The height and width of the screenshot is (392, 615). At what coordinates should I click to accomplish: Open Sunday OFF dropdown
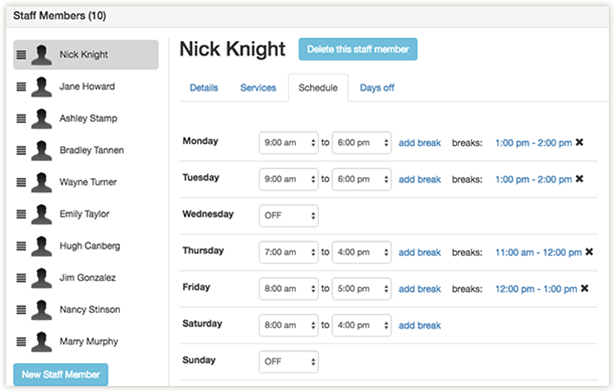point(288,362)
